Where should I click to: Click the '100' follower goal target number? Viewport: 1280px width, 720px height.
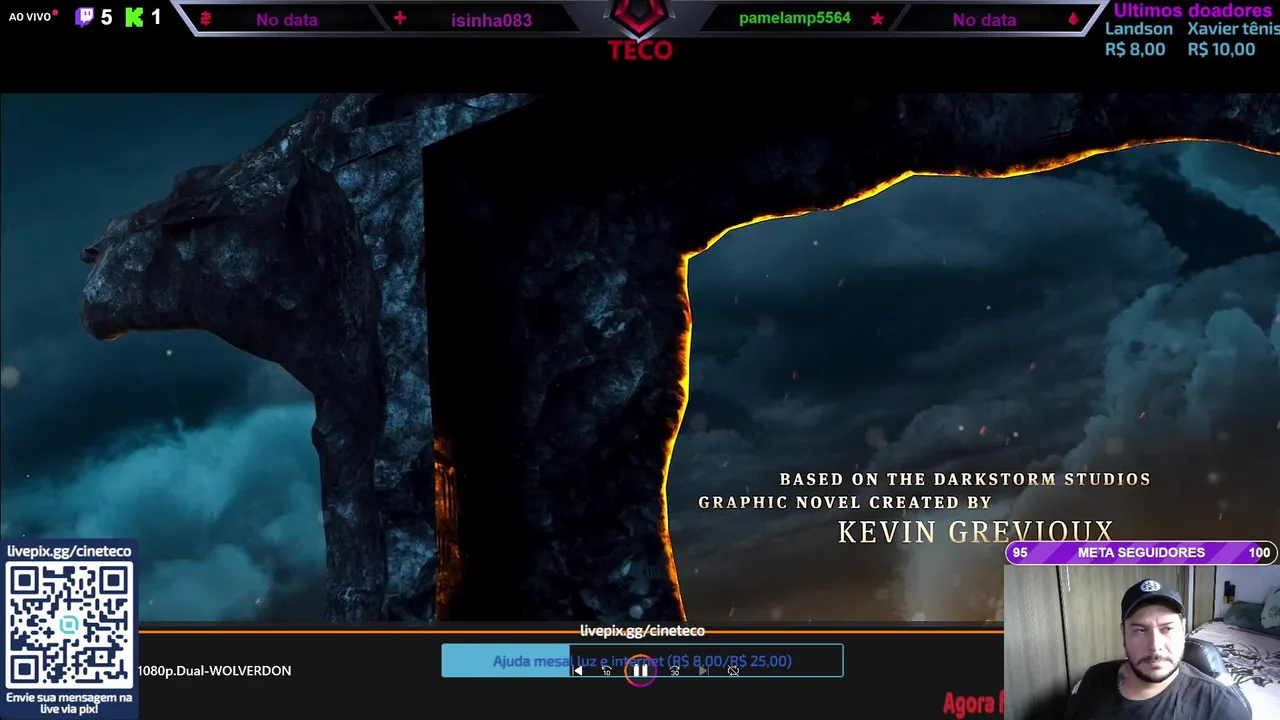click(1259, 553)
